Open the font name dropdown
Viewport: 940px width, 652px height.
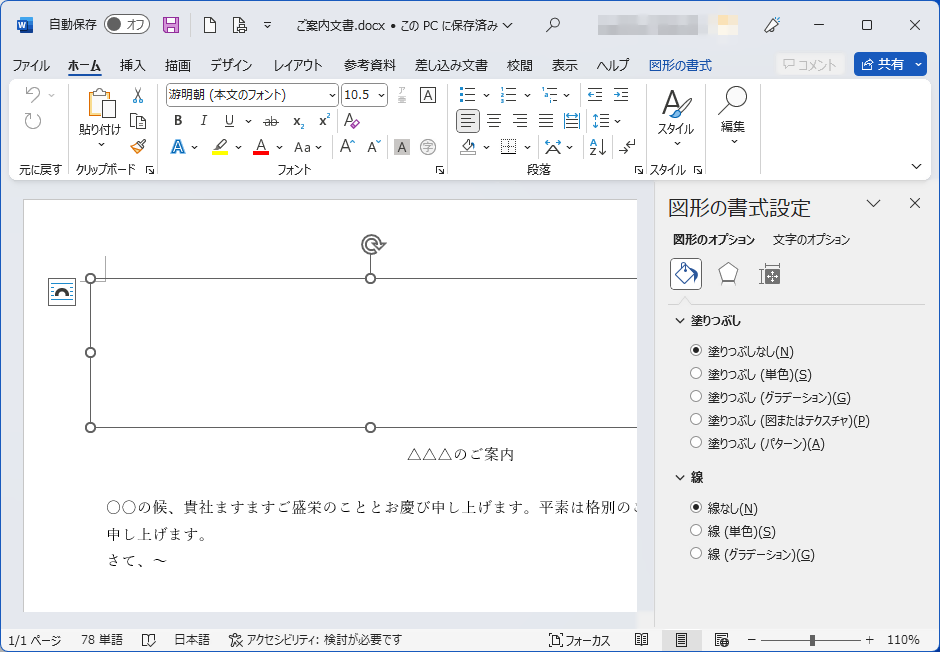point(332,94)
